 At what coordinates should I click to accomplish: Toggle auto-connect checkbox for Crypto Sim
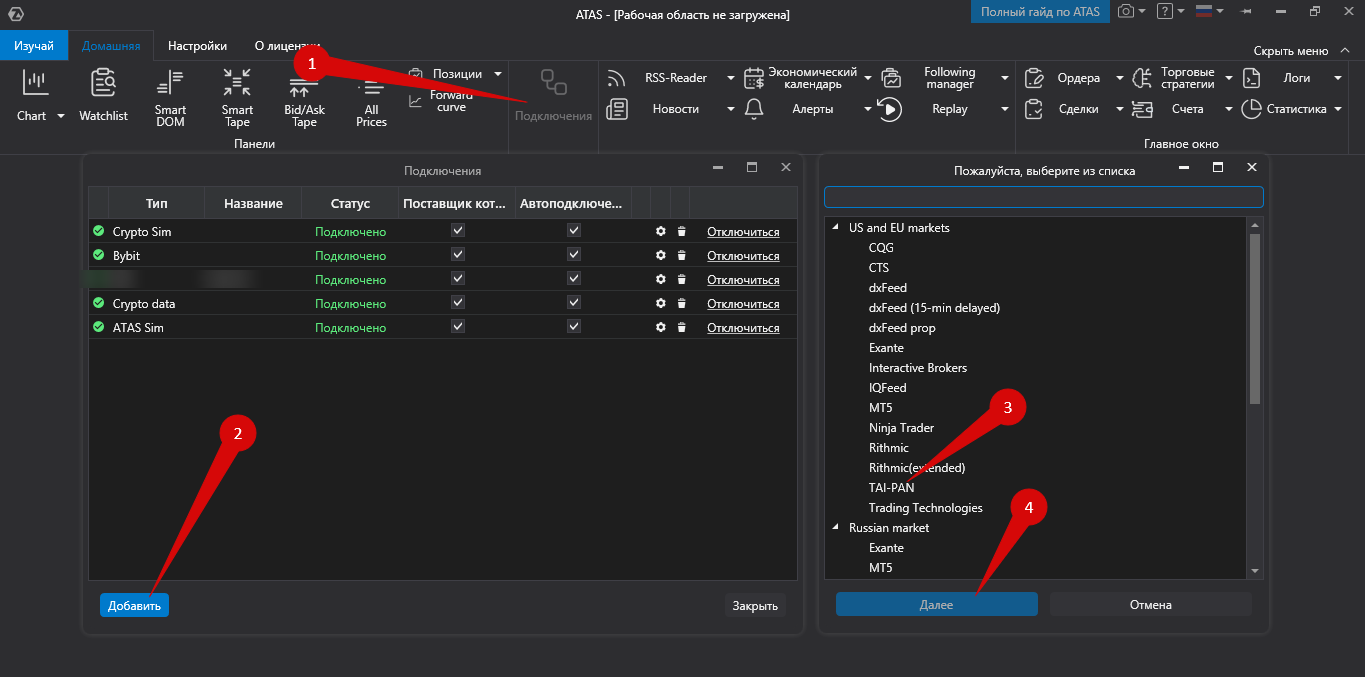pos(574,230)
